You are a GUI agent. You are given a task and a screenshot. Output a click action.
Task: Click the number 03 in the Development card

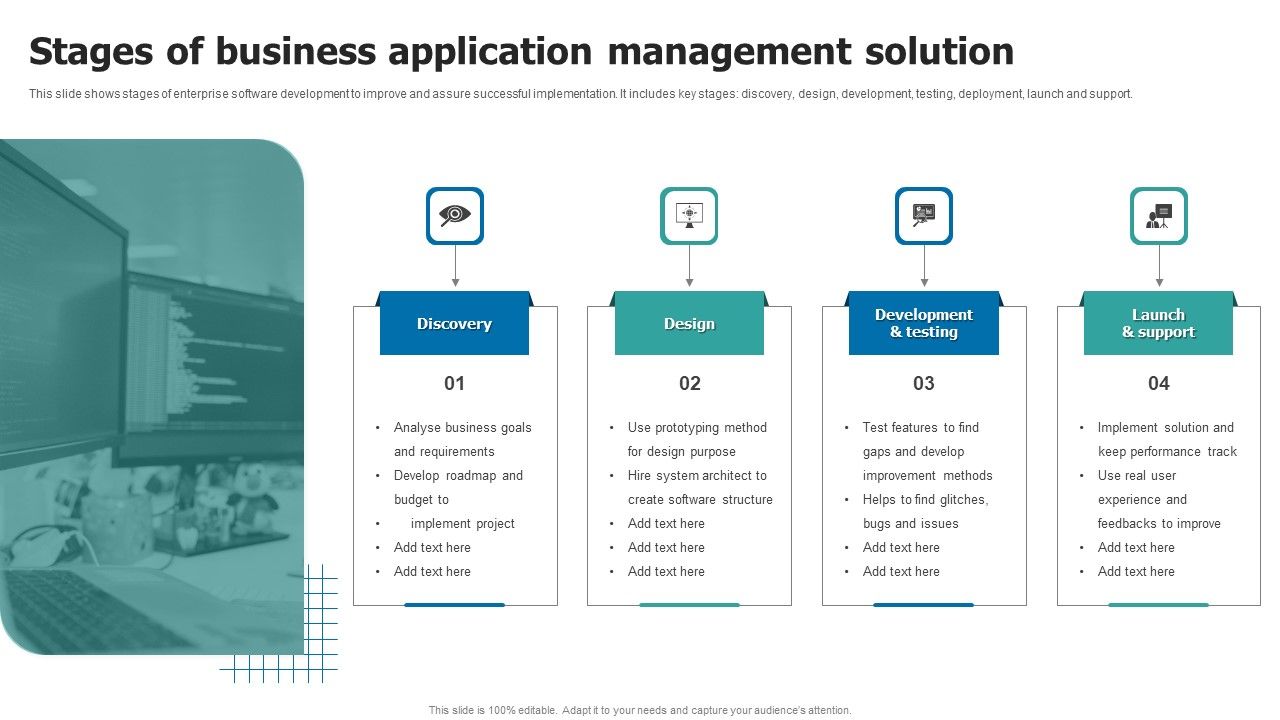tap(924, 383)
